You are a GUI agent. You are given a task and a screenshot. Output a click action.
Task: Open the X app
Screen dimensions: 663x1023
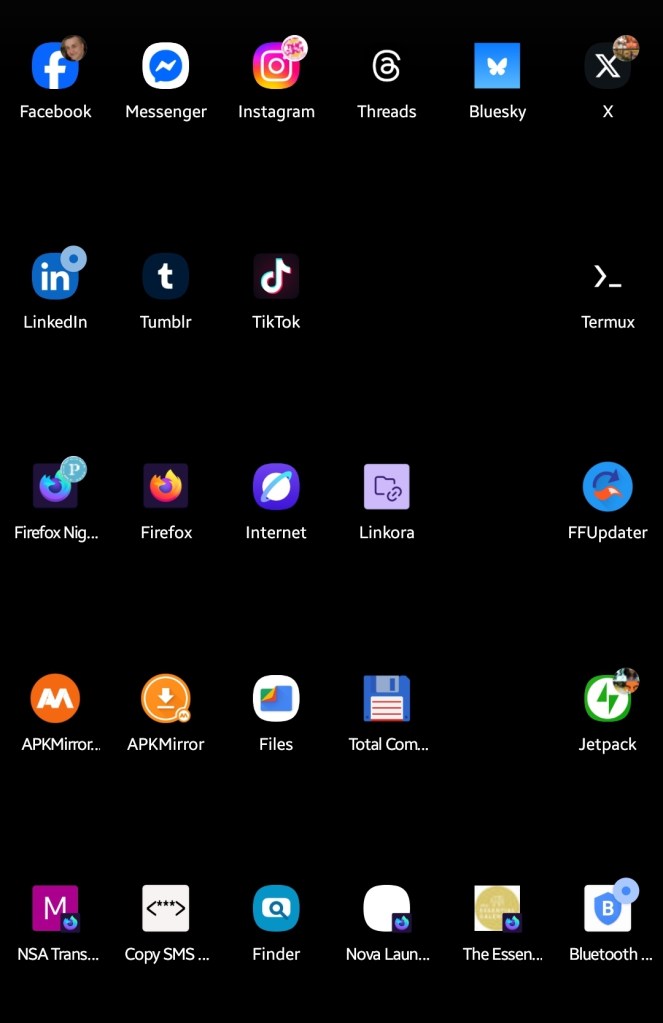point(607,67)
